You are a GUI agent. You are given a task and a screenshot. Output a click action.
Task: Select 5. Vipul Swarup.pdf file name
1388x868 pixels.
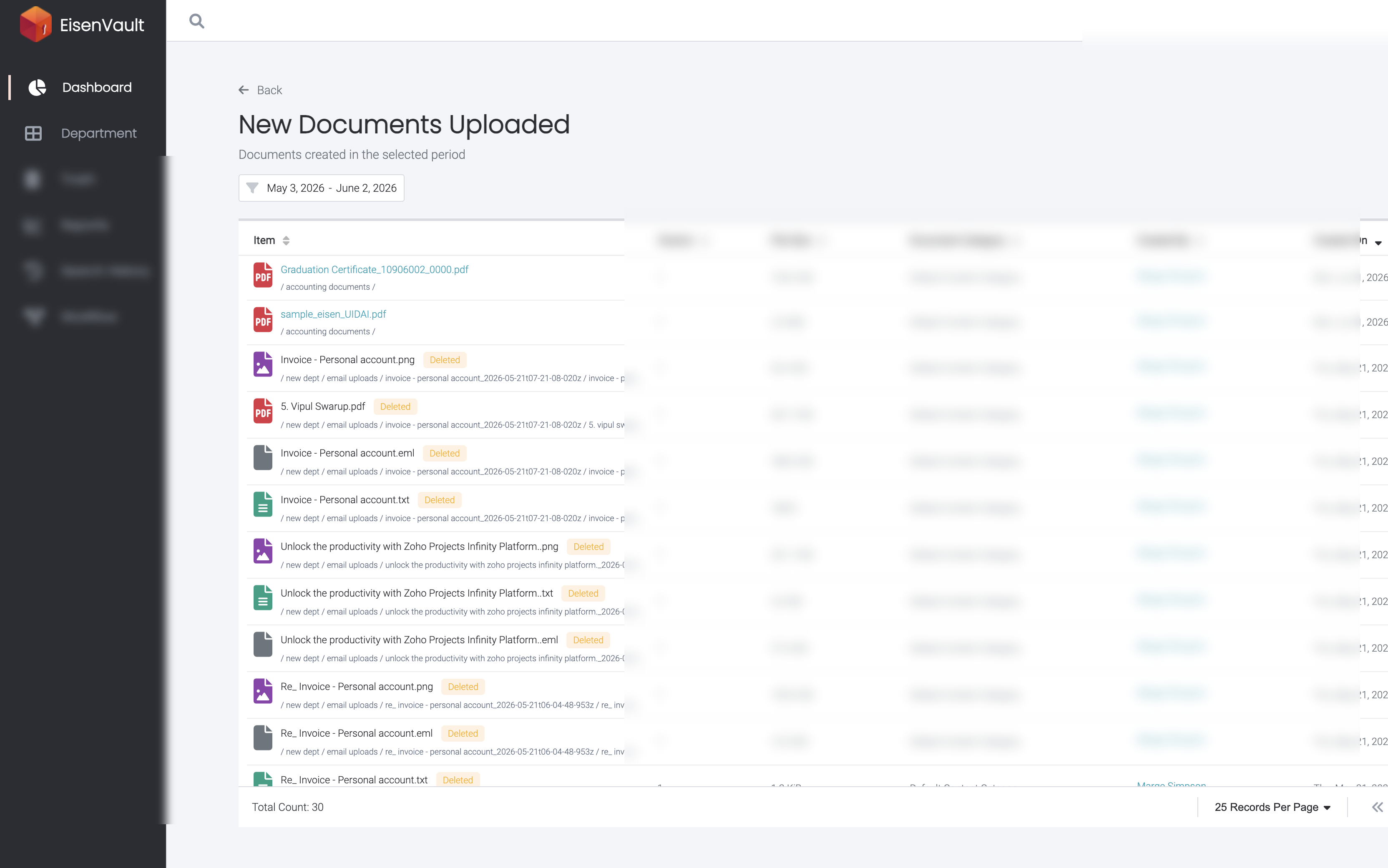pyautogui.click(x=323, y=406)
